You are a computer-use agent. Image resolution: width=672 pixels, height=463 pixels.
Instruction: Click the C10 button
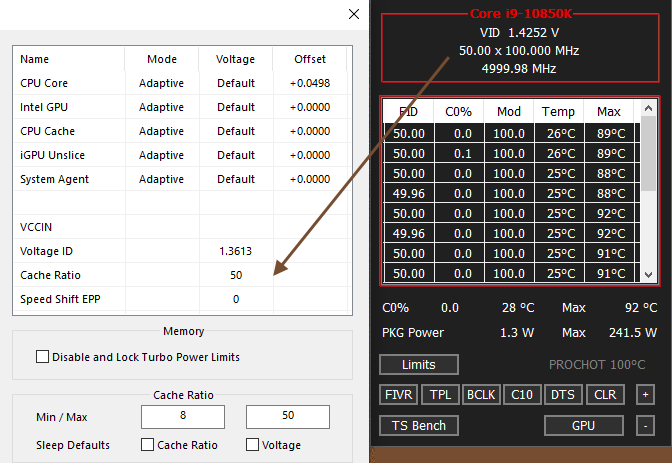[x=522, y=394]
